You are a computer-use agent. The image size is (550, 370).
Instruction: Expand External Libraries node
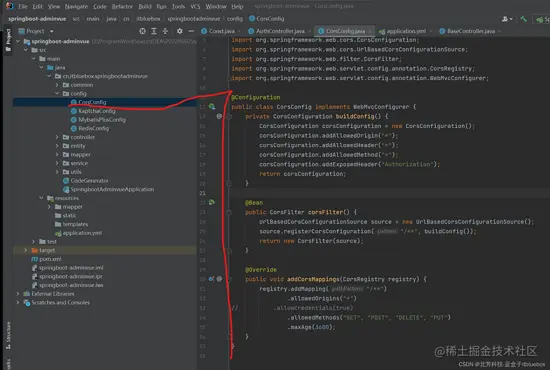(18, 294)
